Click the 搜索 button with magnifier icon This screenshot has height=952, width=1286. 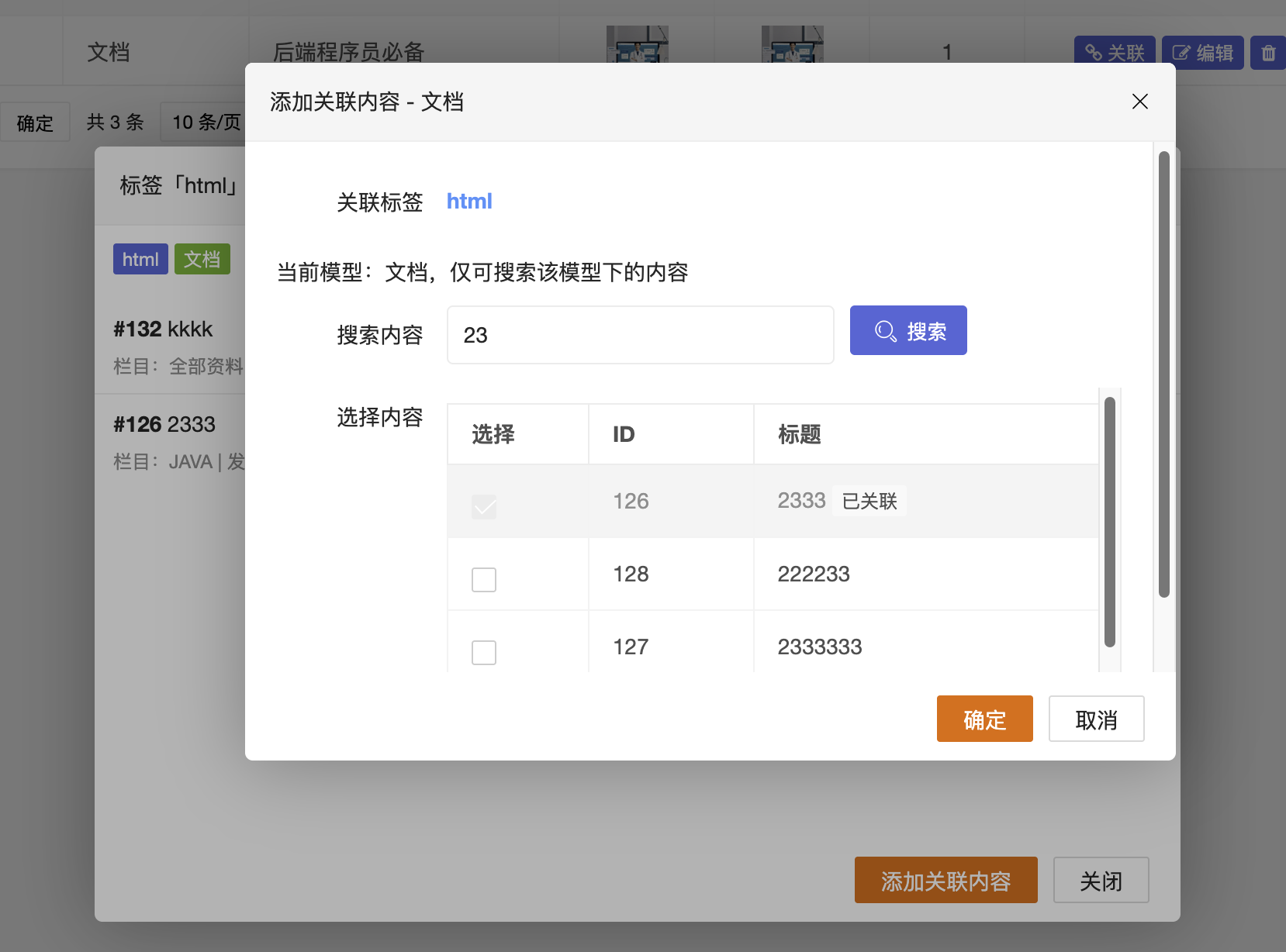click(x=908, y=330)
